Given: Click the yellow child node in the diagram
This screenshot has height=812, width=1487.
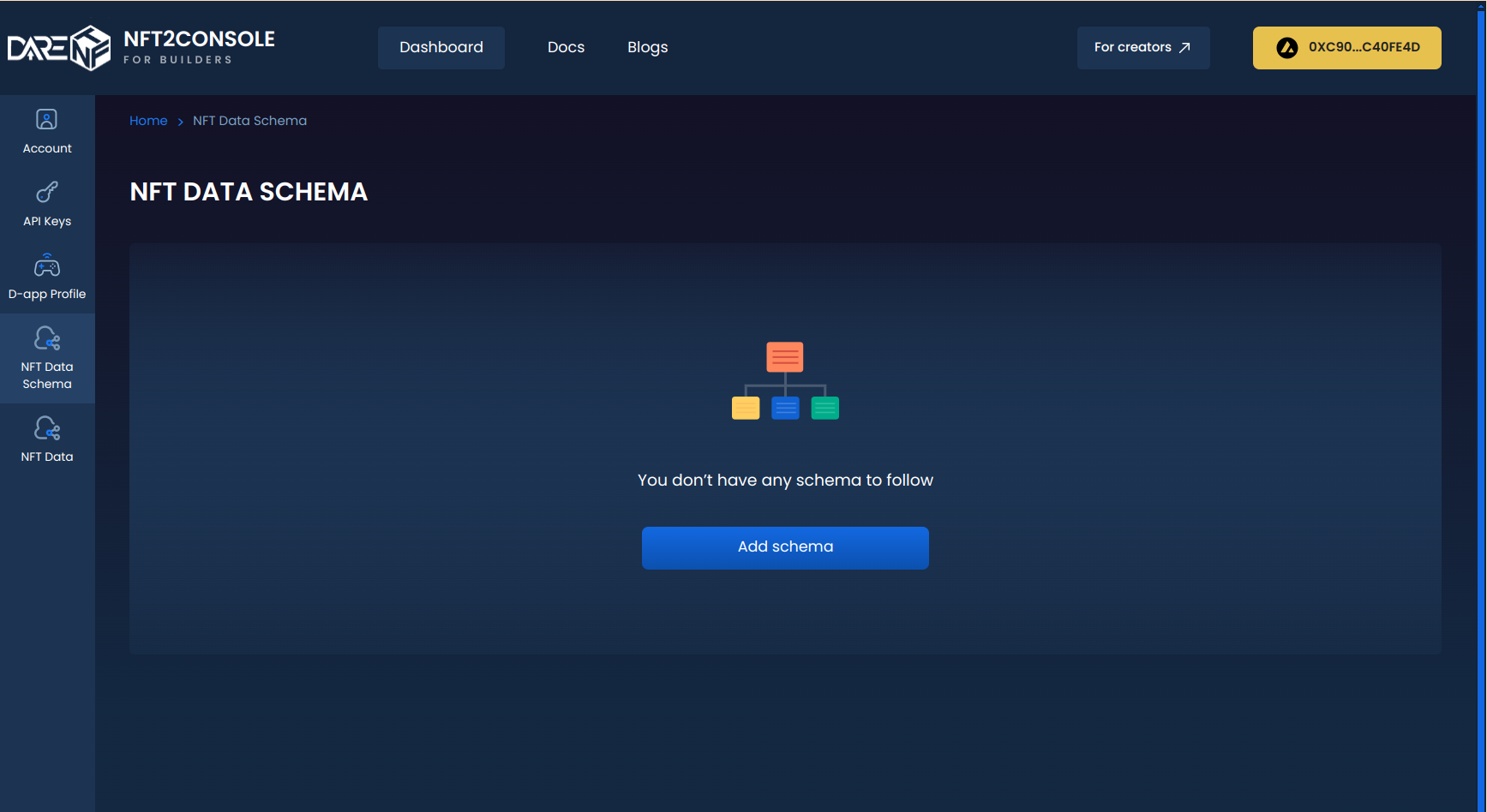Looking at the screenshot, I should click(x=745, y=408).
